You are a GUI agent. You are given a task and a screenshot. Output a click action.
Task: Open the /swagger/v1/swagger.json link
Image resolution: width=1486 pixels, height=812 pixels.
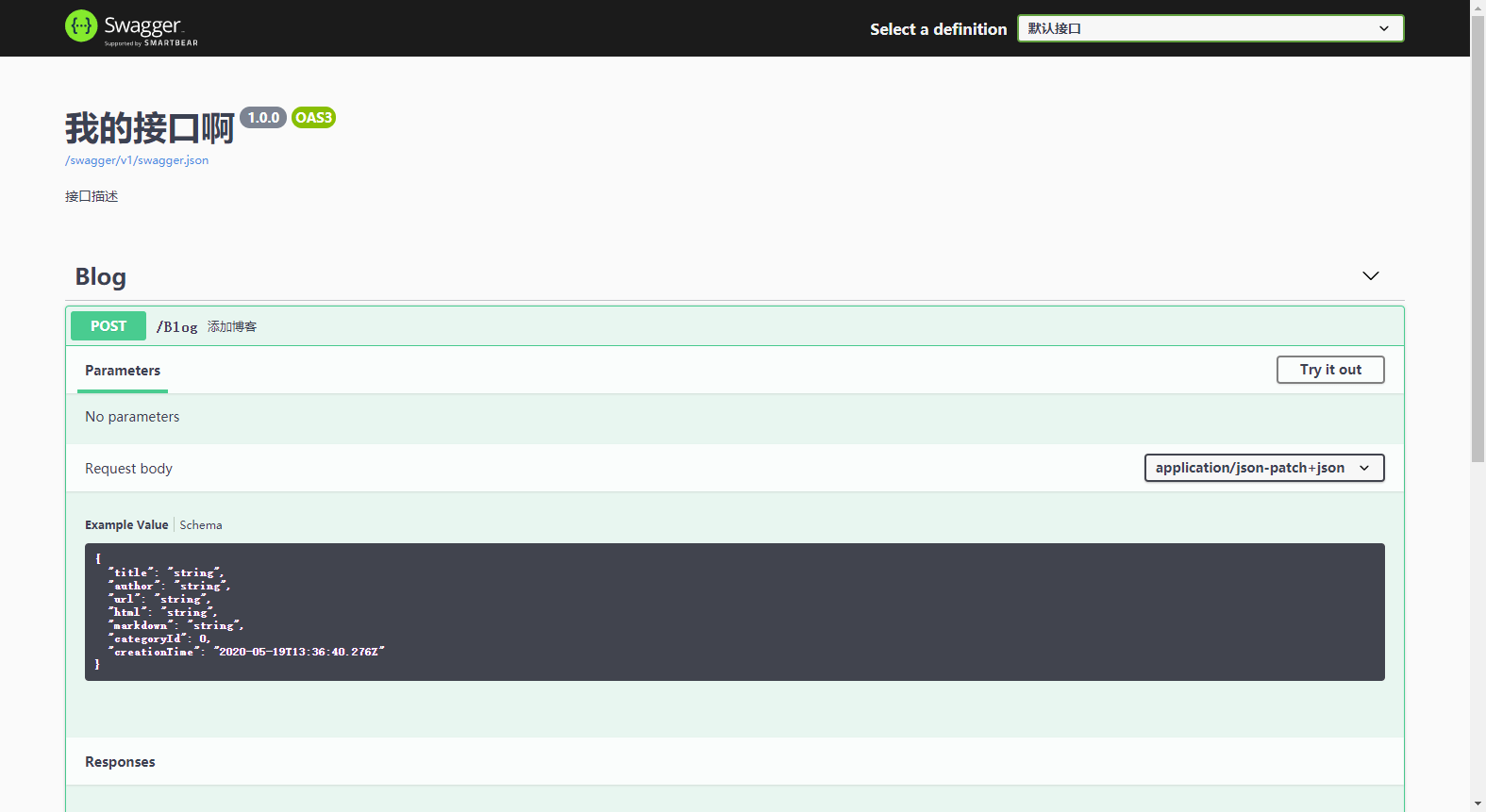(137, 160)
